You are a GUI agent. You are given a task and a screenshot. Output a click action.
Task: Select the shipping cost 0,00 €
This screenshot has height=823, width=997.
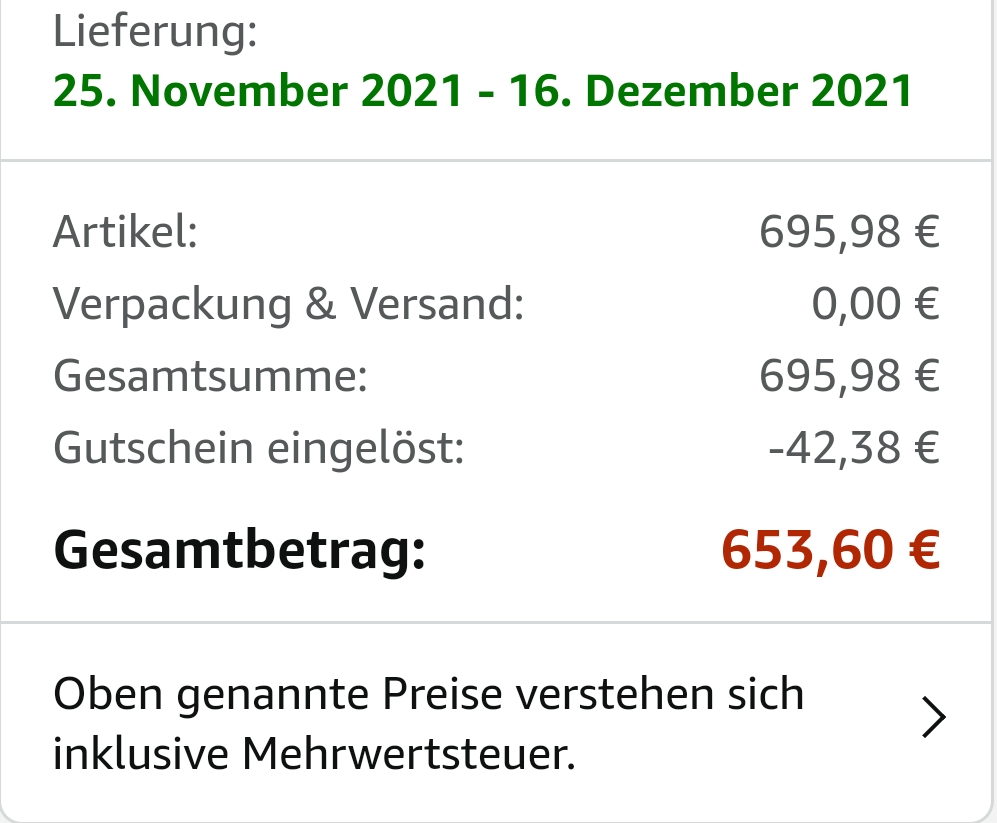876,305
